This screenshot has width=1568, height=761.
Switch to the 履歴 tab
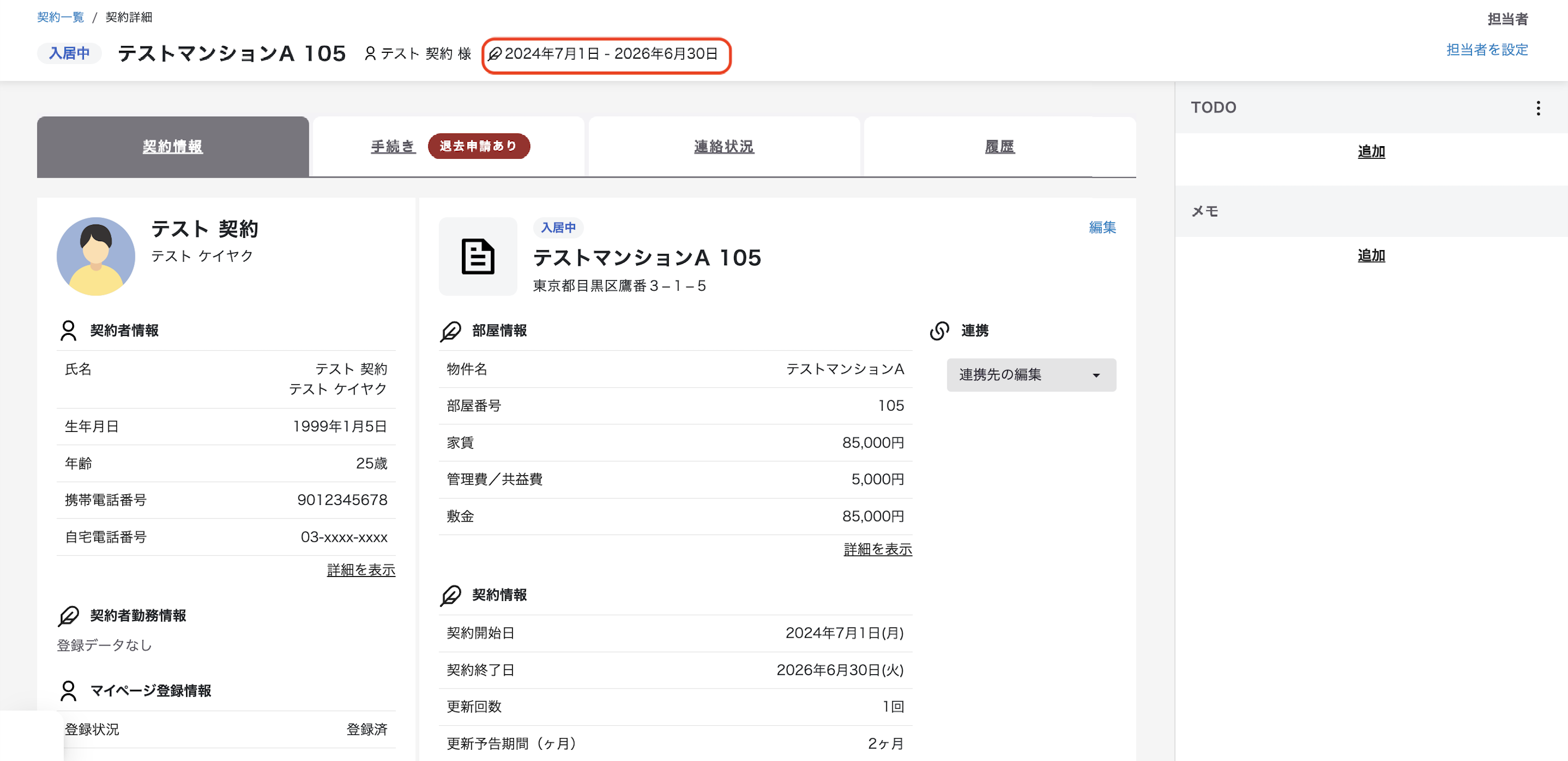[999, 147]
